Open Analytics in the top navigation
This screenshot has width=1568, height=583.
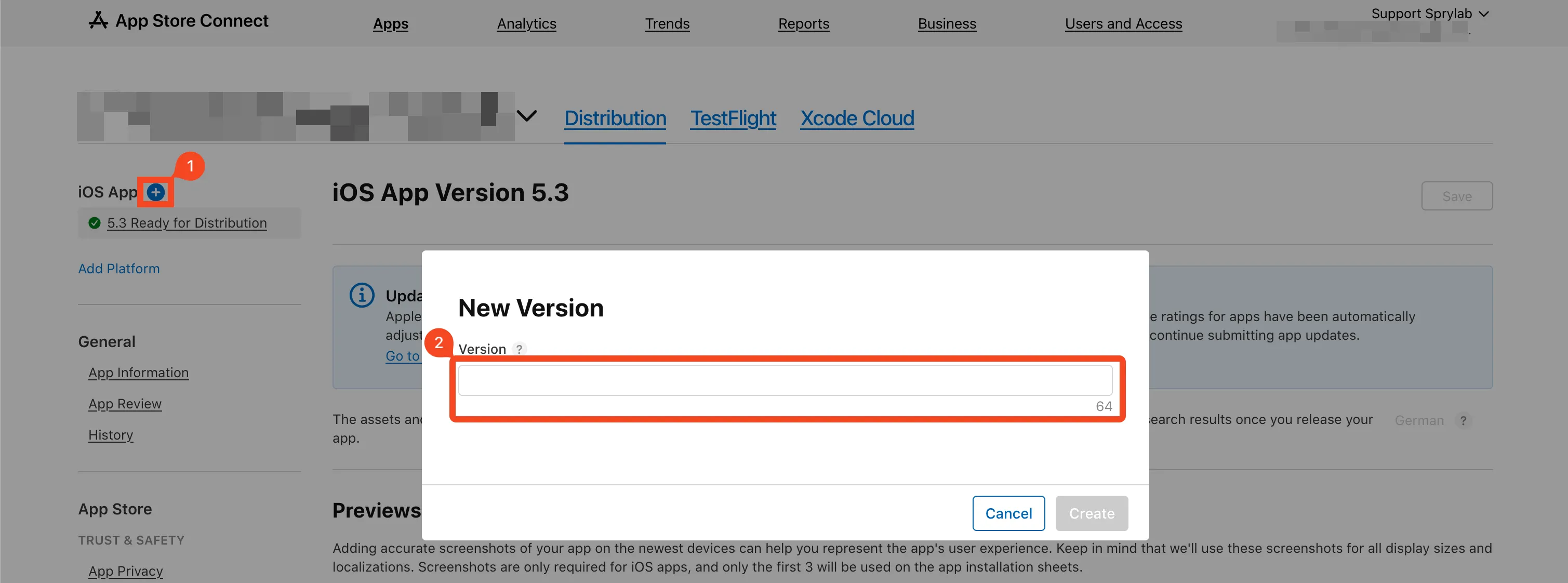526,24
